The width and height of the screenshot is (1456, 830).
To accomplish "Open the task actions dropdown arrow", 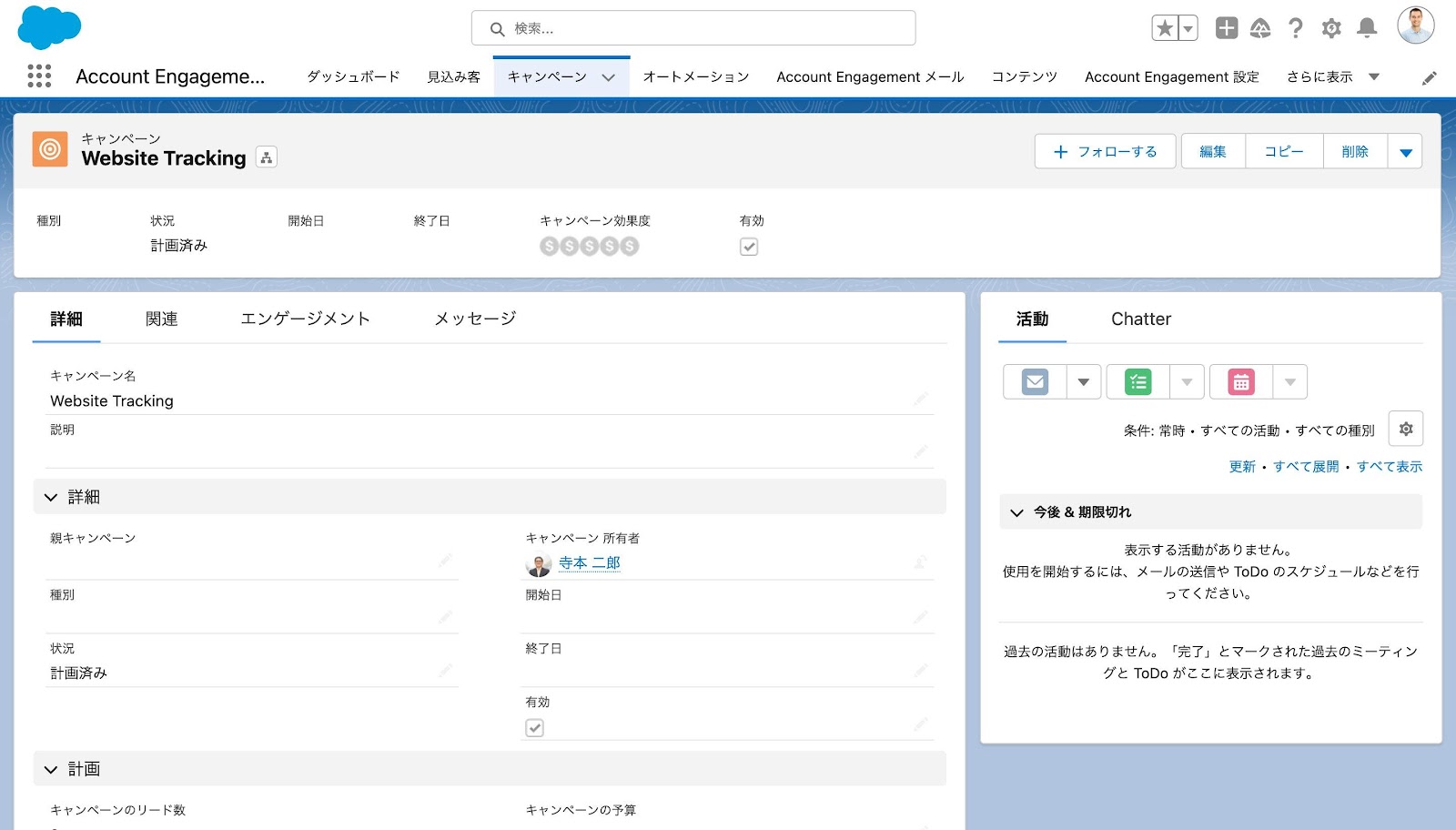I will [x=1187, y=382].
